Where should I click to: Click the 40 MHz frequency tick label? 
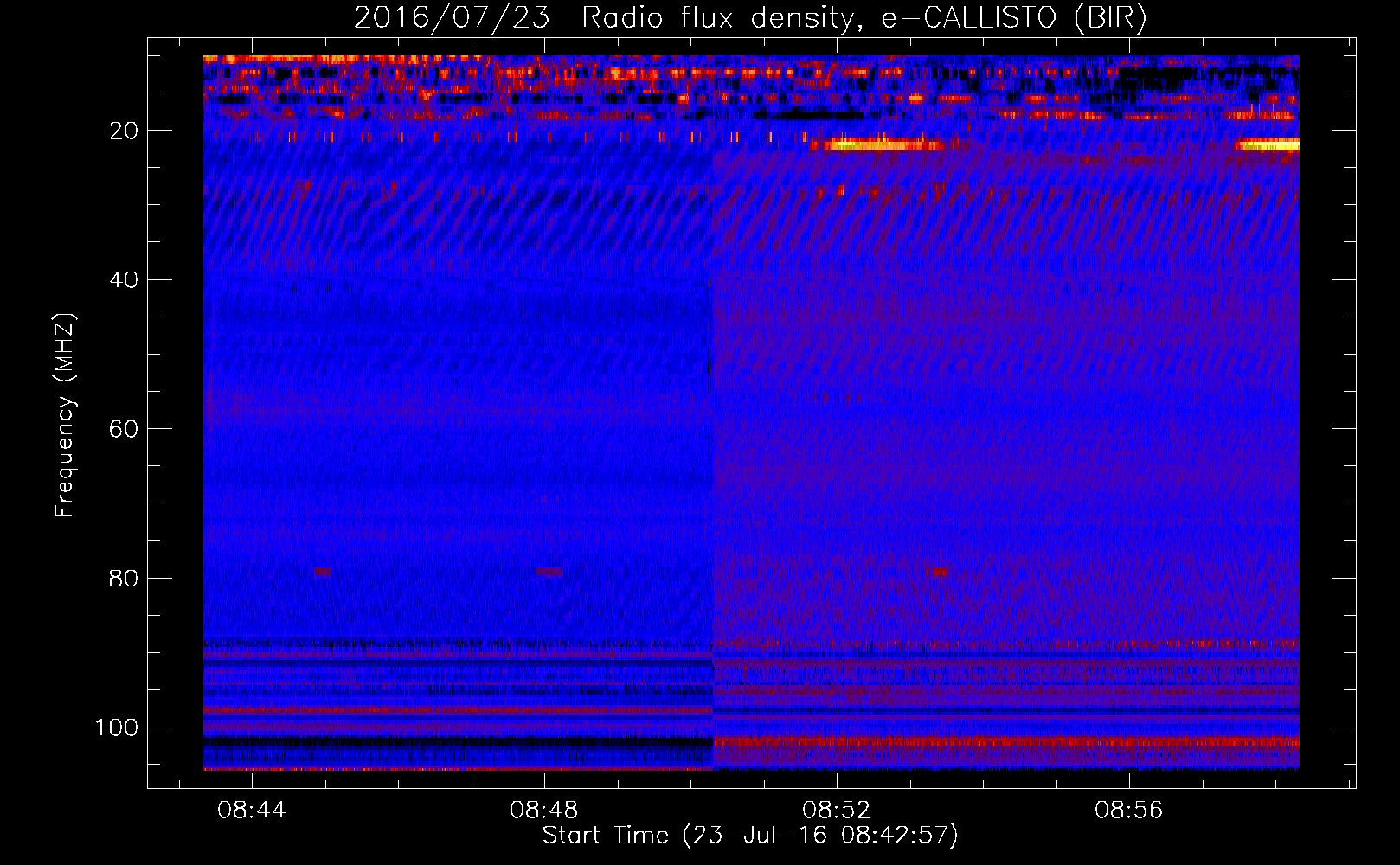click(x=124, y=279)
